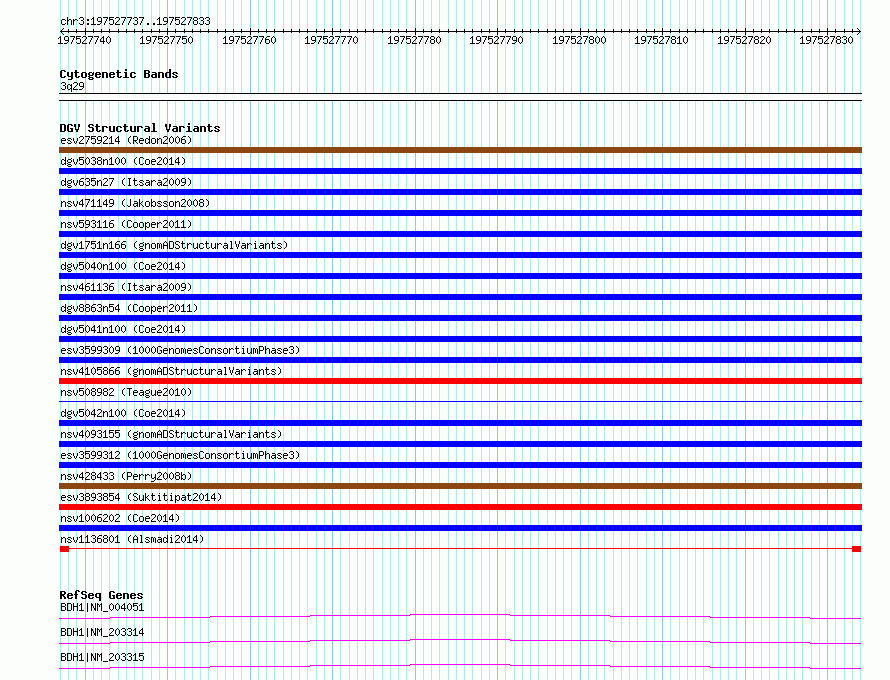
Task: Select the BDH1|NM_203314 RefSeq gene label
Action: click(102, 632)
